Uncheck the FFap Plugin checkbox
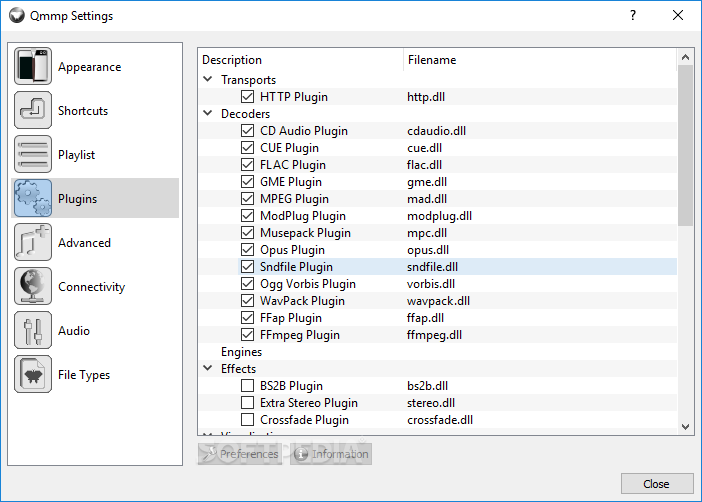 tap(247, 318)
